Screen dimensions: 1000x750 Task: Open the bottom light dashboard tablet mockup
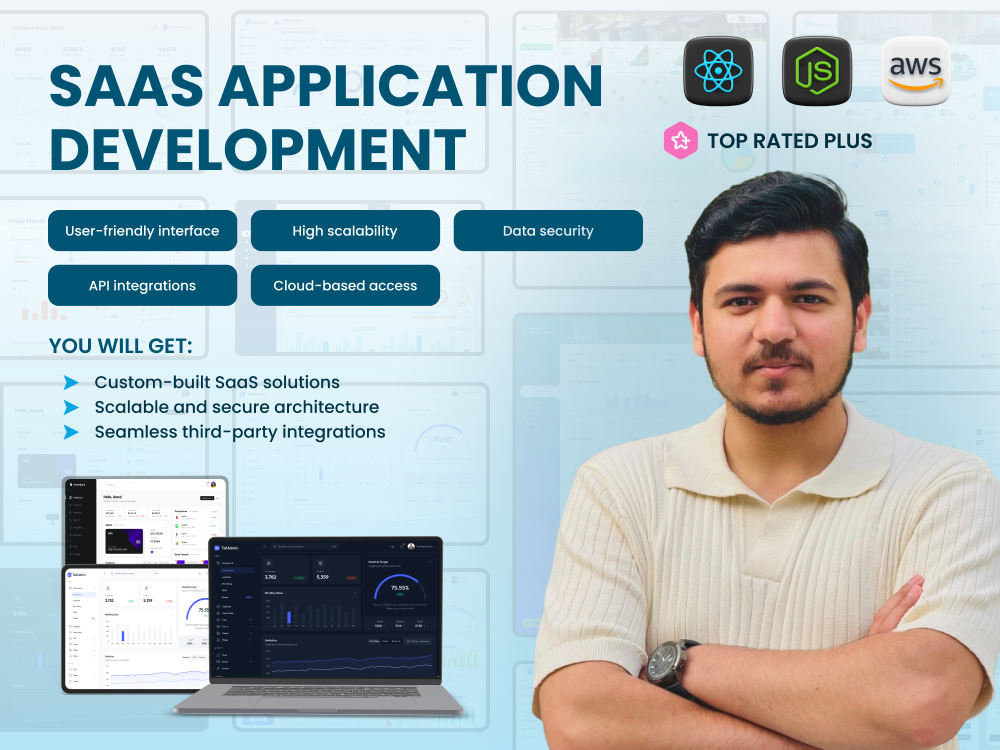point(136,628)
